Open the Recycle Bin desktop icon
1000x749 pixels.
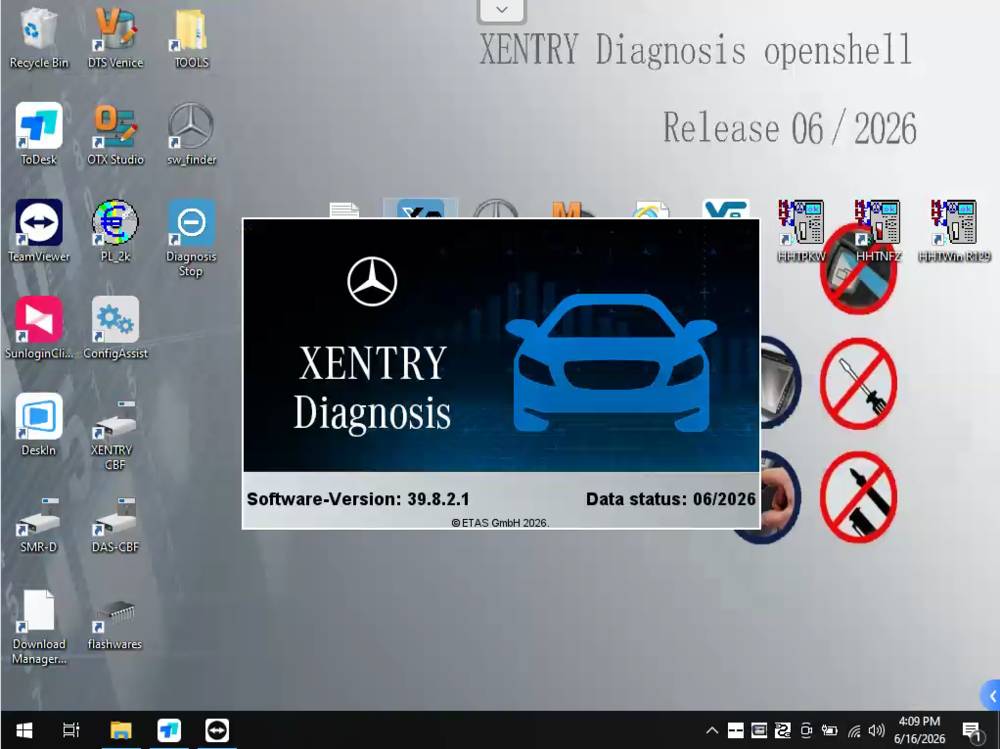(38, 38)
